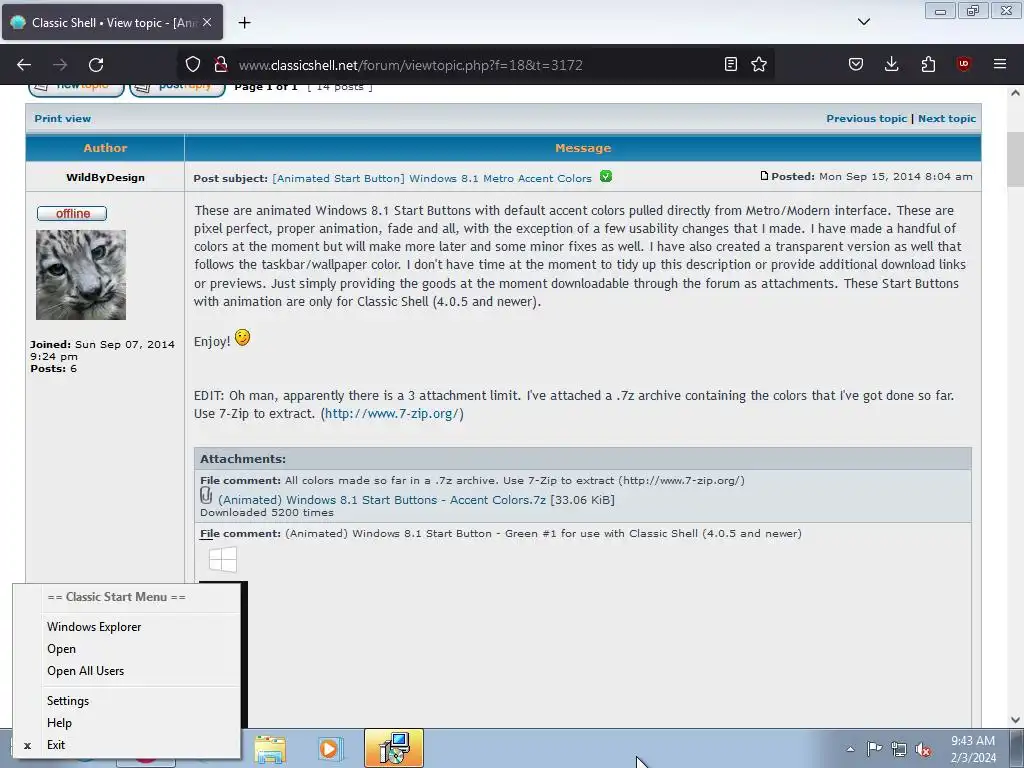
Task: Choose Open from the context menu
Action: [61, 649]
